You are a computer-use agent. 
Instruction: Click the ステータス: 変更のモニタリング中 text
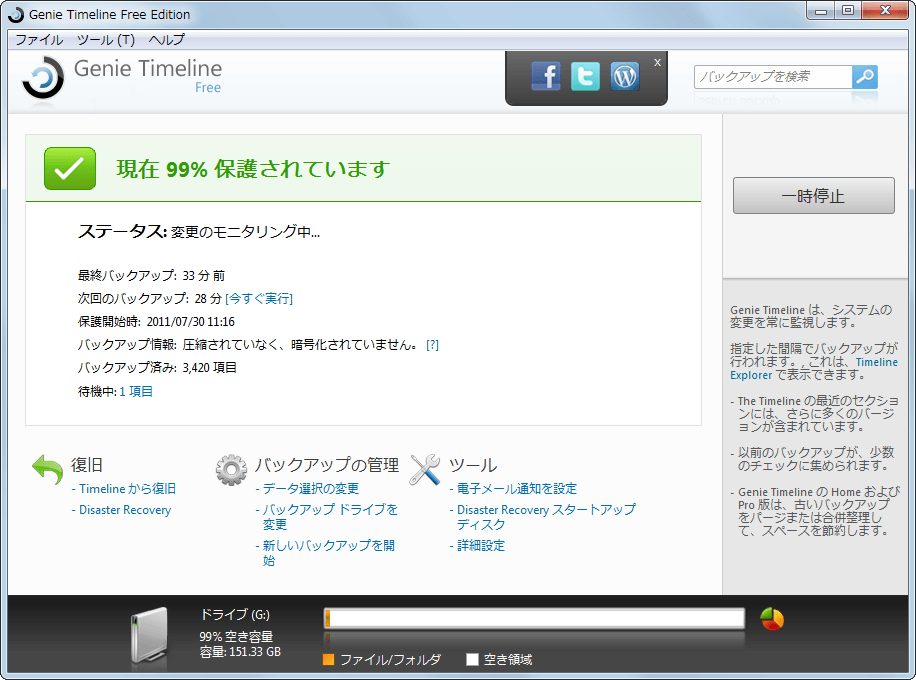tap(199, 231)
